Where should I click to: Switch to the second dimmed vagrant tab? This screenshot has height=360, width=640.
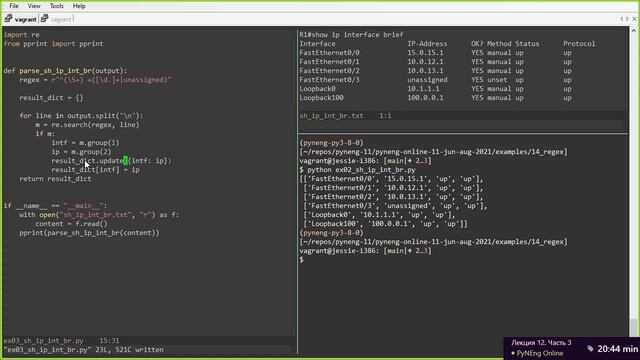[x=61, y=19]
